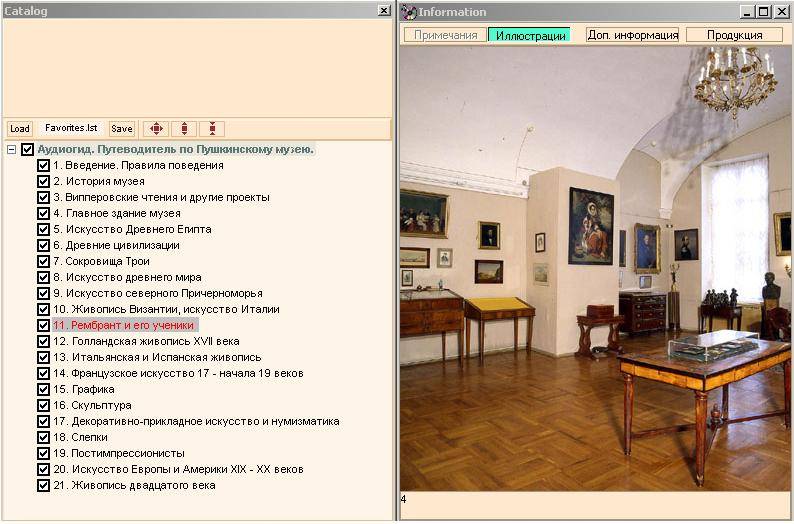
Task: Toggle checkbox for 17. Декоративно-прикладное искусство
Action: pos(44,421)
